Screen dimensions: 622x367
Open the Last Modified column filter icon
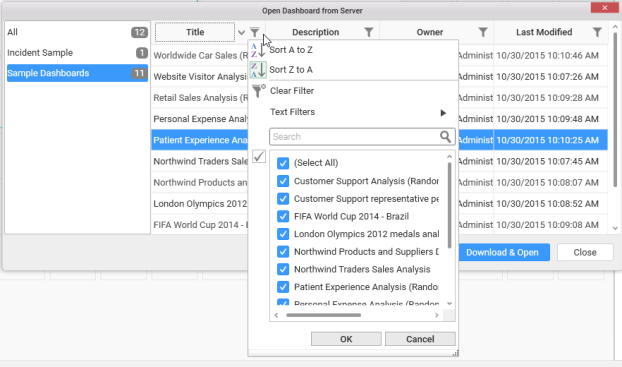(x=597, y=32)
